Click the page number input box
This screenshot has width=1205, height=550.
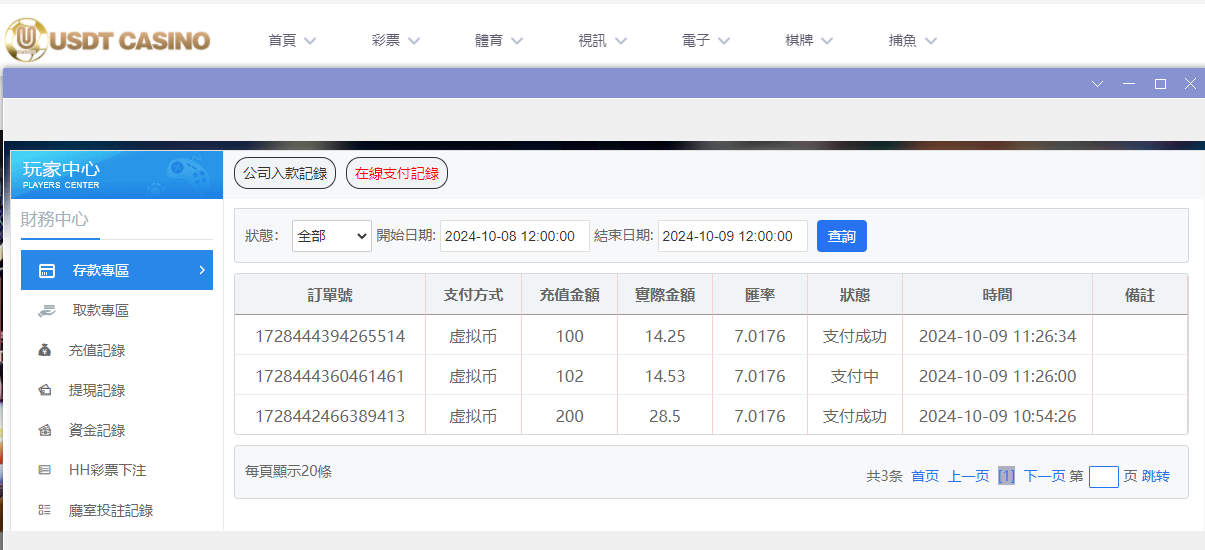tap(1103, 477)
